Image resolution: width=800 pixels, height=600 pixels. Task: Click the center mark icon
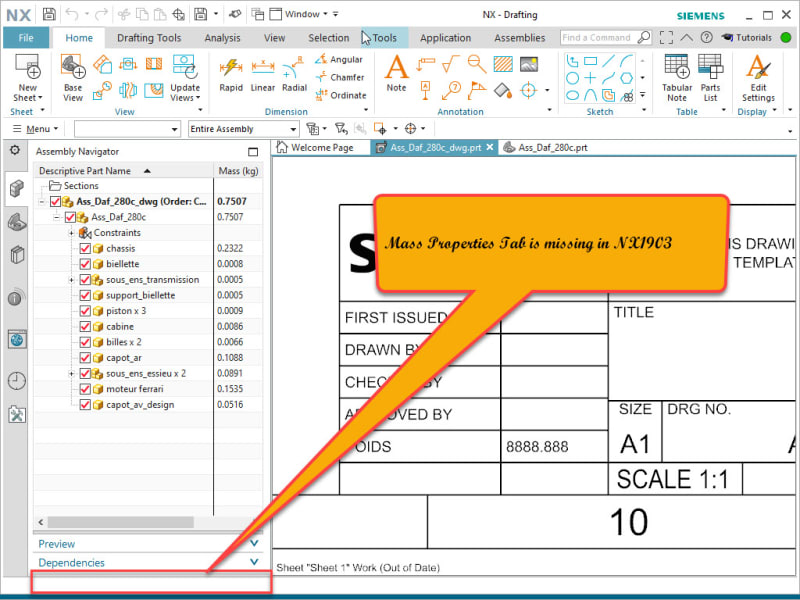(529, 91)
